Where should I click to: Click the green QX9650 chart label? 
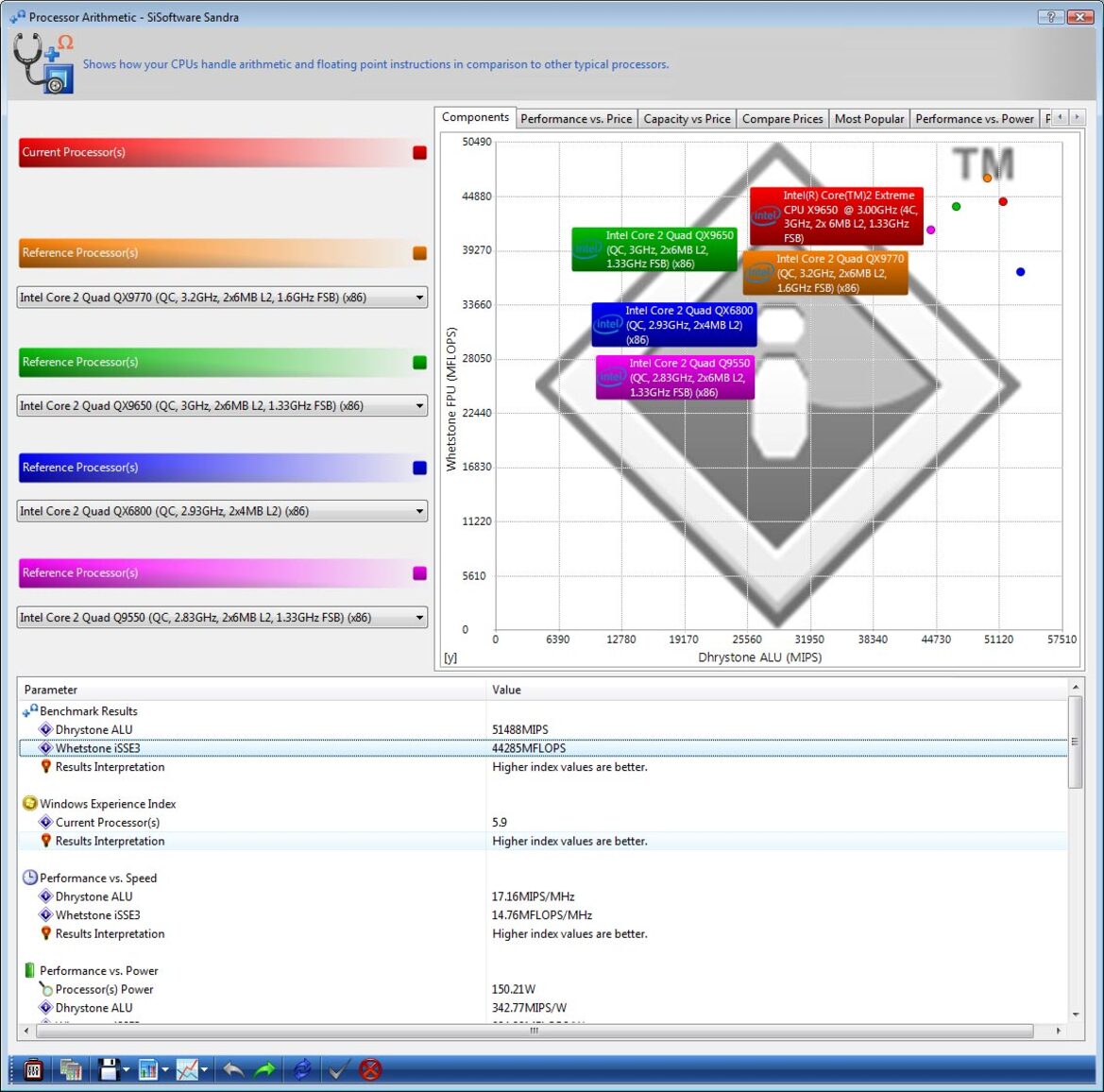pyautogui.click(x=654, y=249)
